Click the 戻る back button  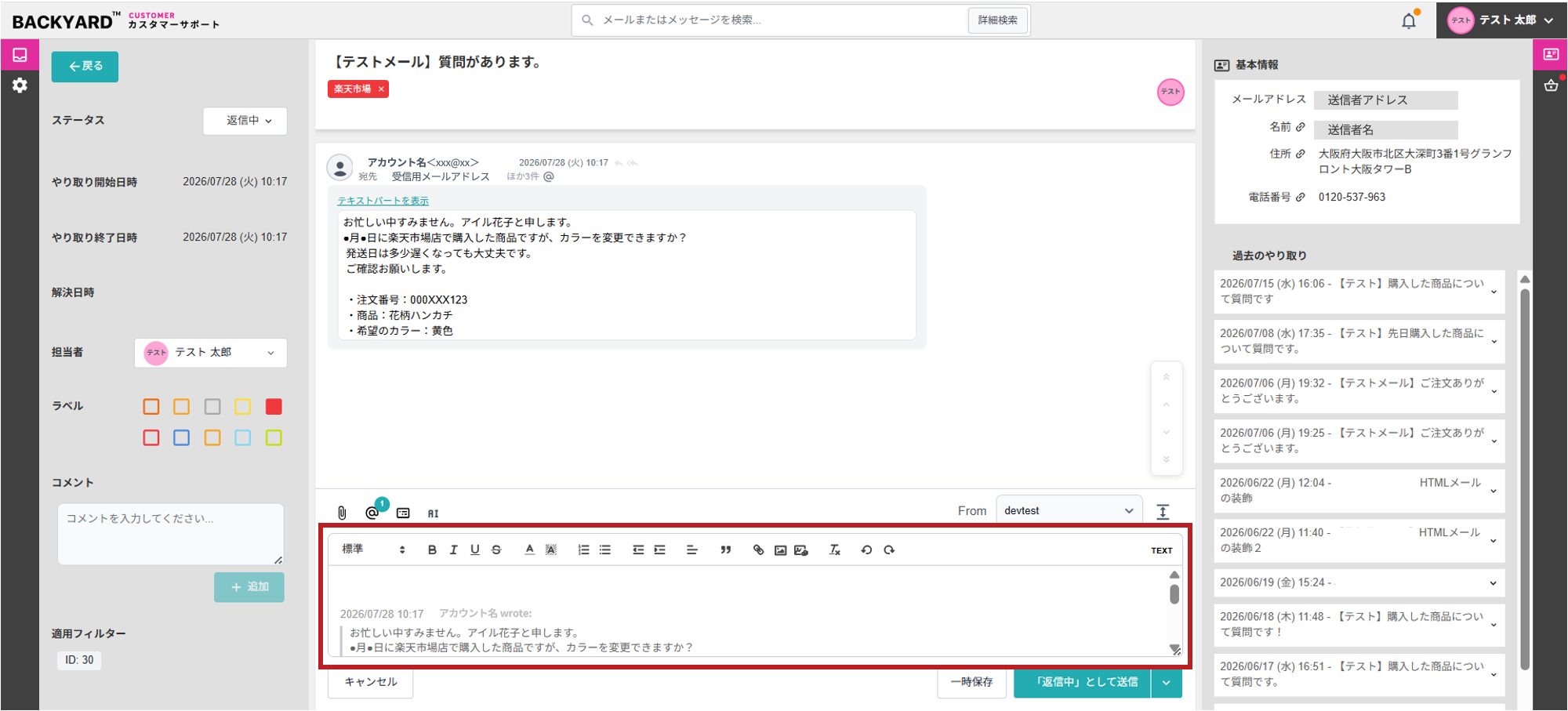85,67
